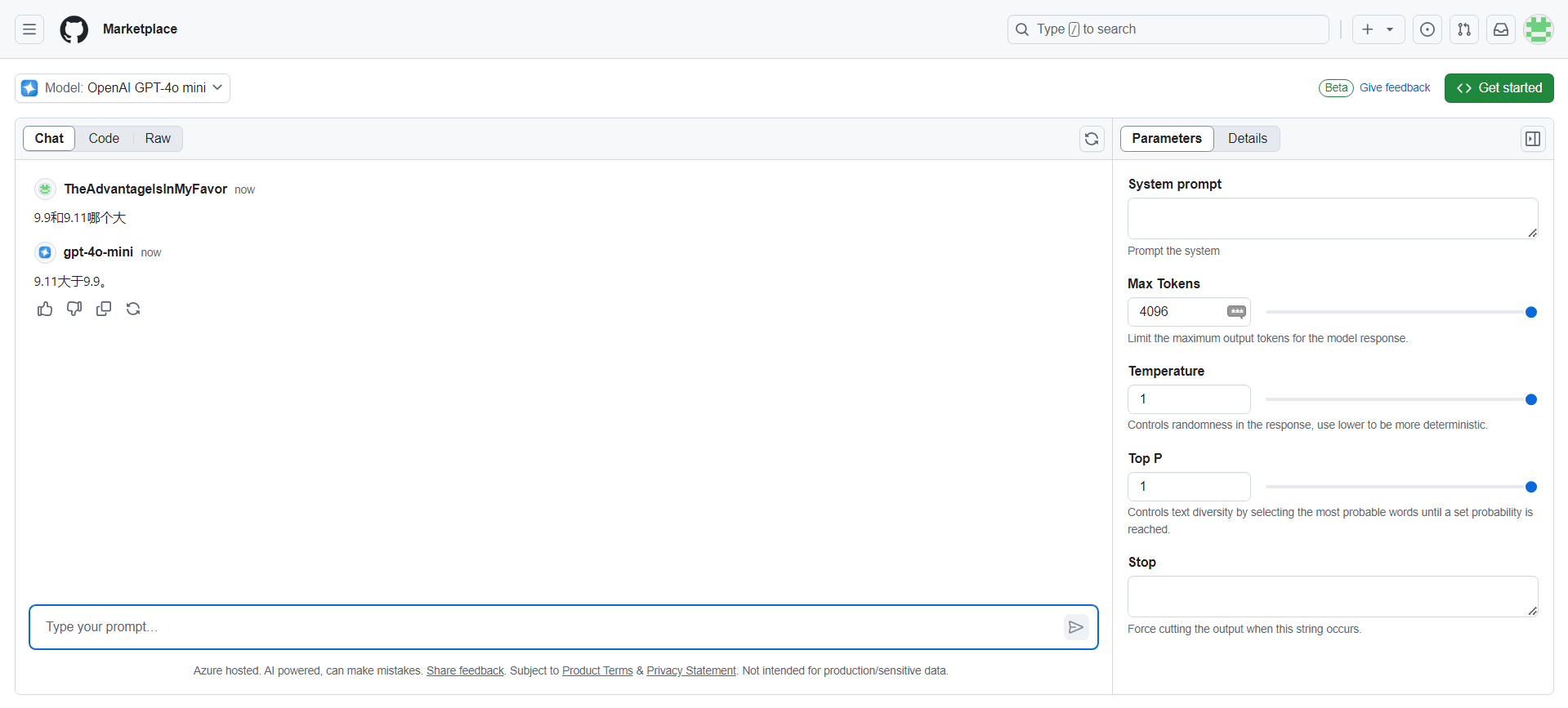Send the prompt with arrow icon
This screenshot has height=708, width=1568.
tap(1076, 627)
